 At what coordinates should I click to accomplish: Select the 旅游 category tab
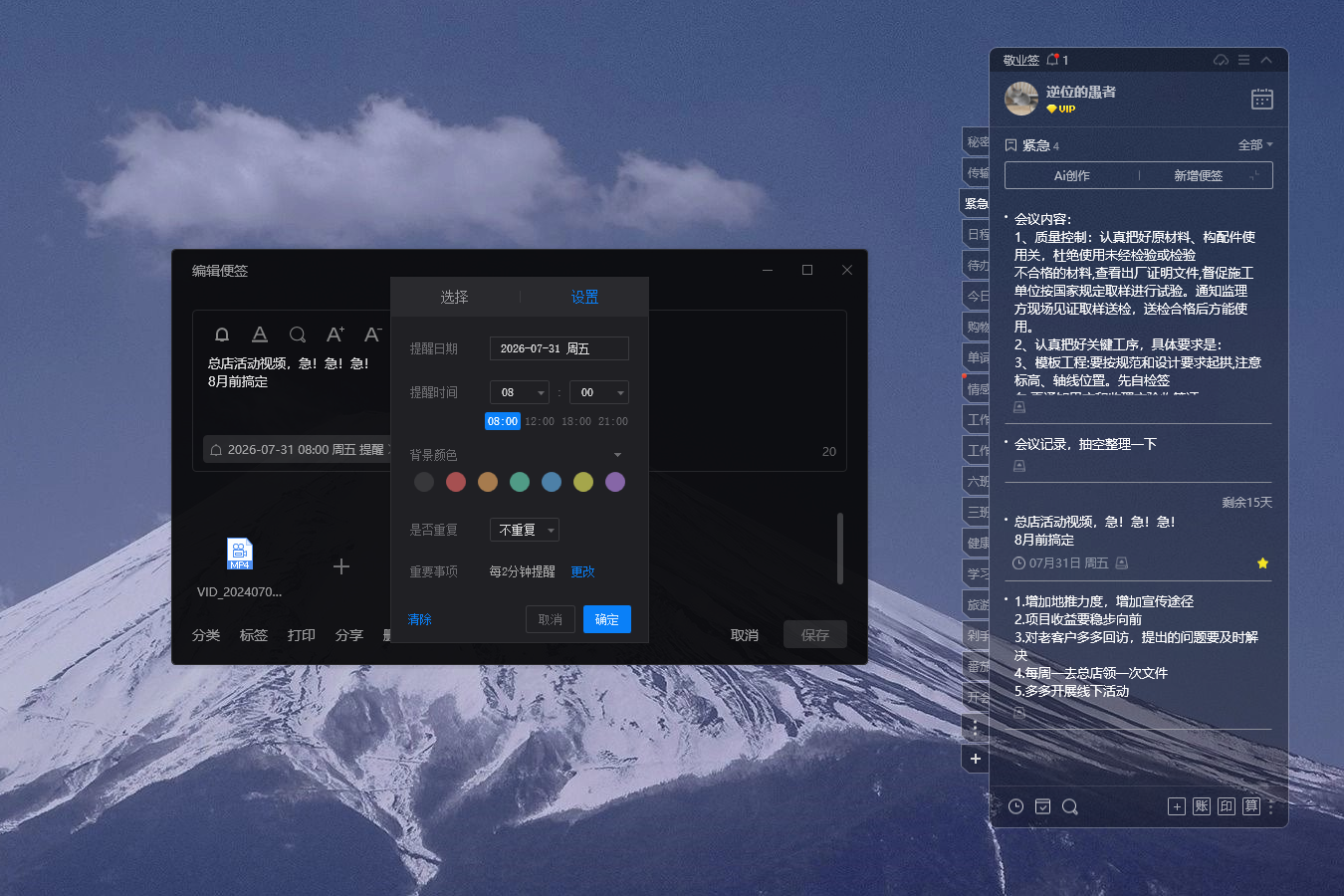977,604
